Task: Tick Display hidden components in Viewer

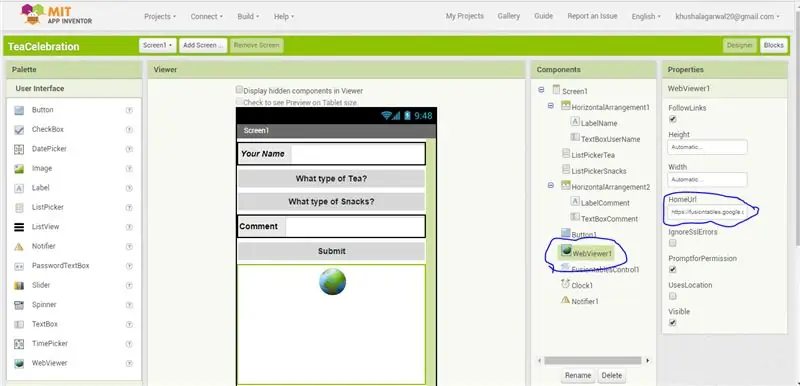Action: [x=239, y=90]
